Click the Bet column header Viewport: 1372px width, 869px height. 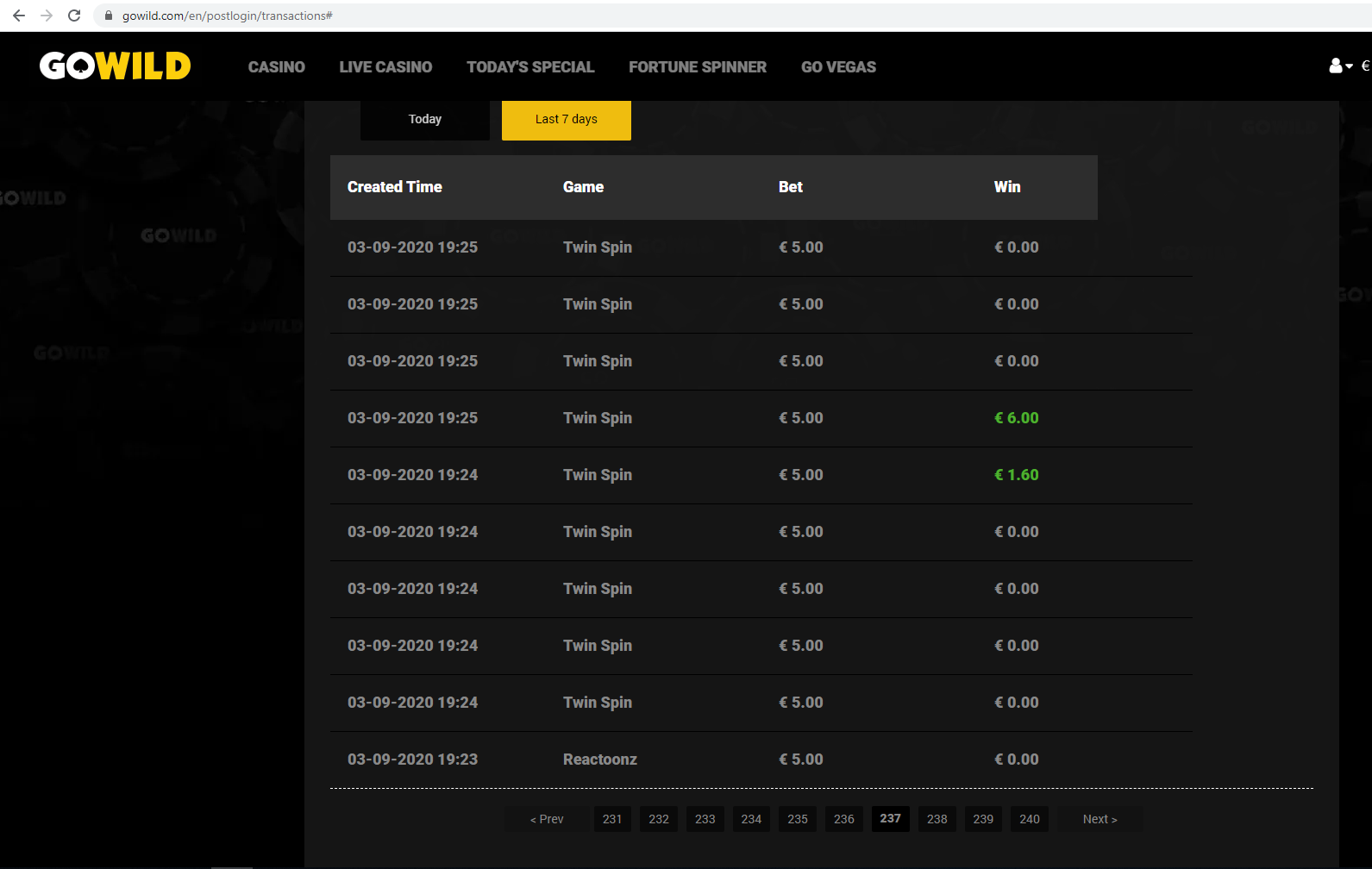[791, 187]
